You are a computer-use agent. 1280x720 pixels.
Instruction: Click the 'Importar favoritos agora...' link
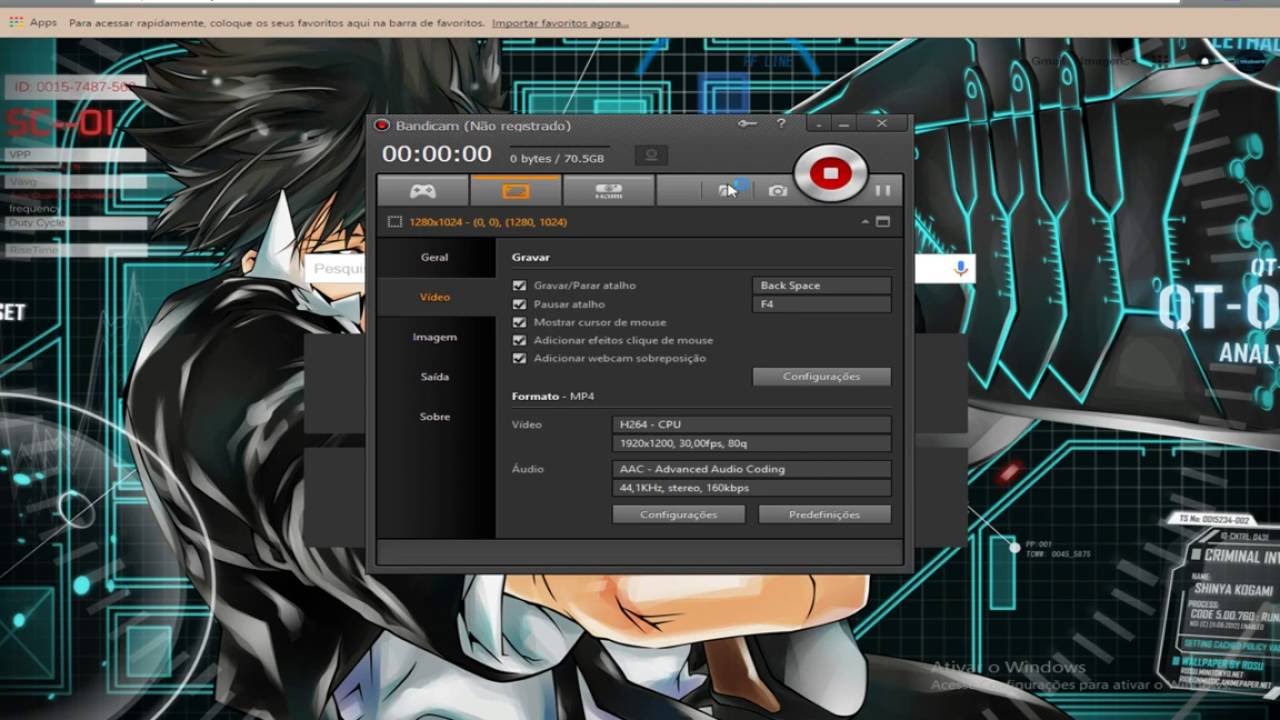pos(560,22)
